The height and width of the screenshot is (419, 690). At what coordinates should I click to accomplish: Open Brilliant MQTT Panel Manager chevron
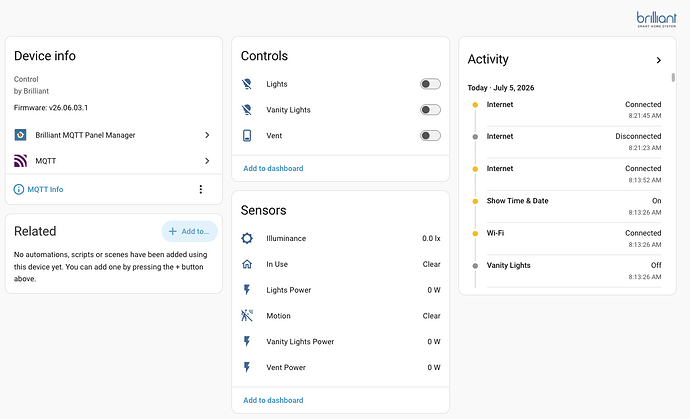click(207, 135)
